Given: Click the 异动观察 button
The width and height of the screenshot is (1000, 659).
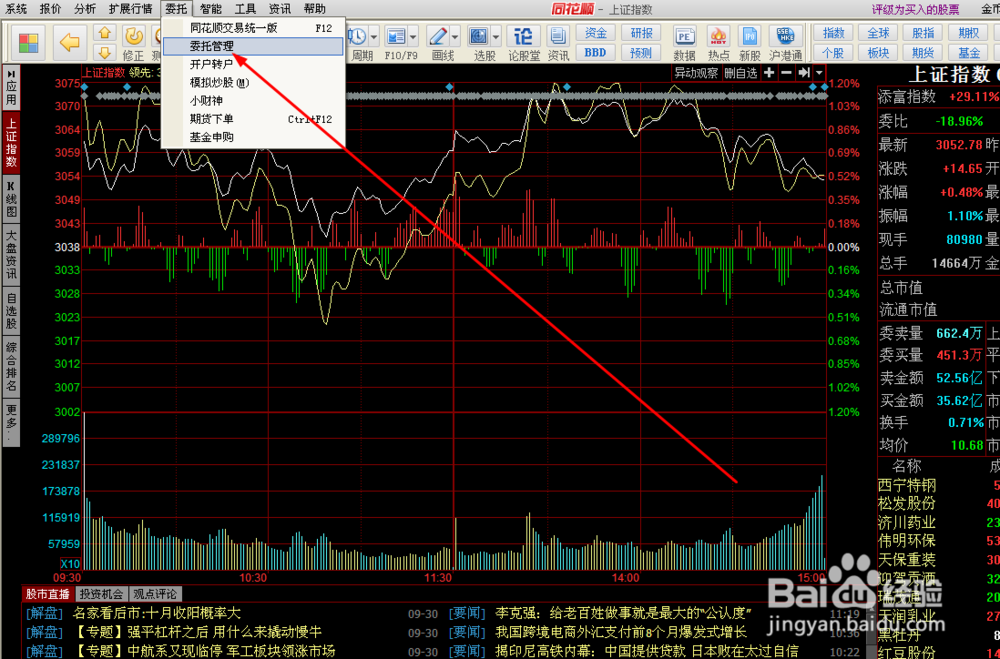Looking at the screenshot, I should click(x=696, y=73).
